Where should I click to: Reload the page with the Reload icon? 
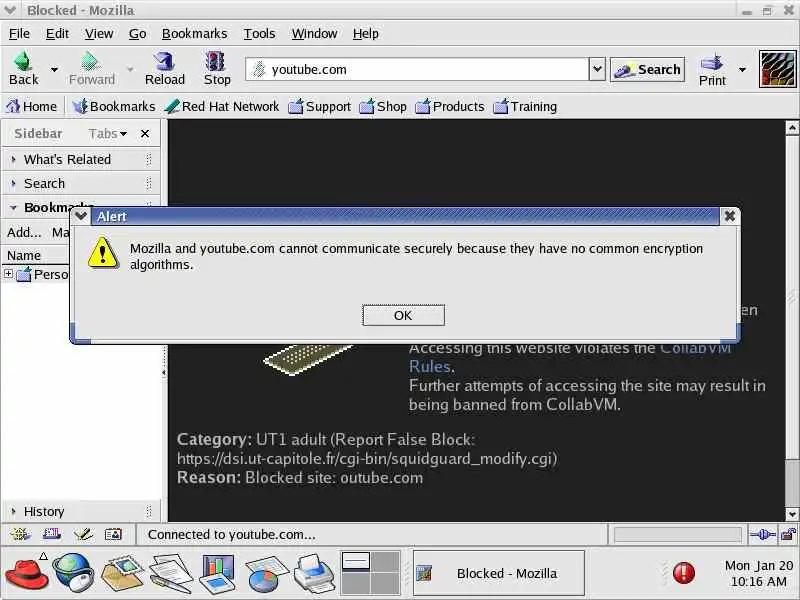164,69
